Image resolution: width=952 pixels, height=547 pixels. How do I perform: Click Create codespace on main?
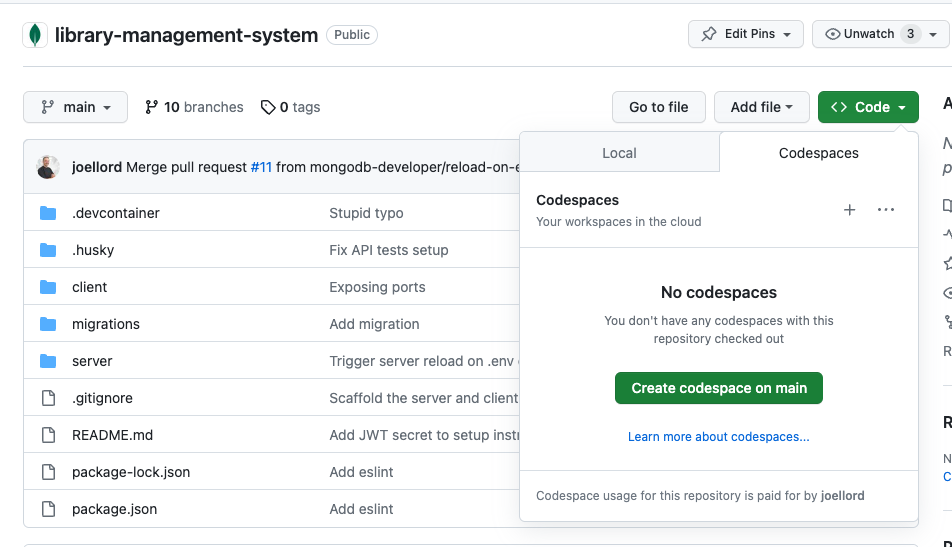pos(719,388)
